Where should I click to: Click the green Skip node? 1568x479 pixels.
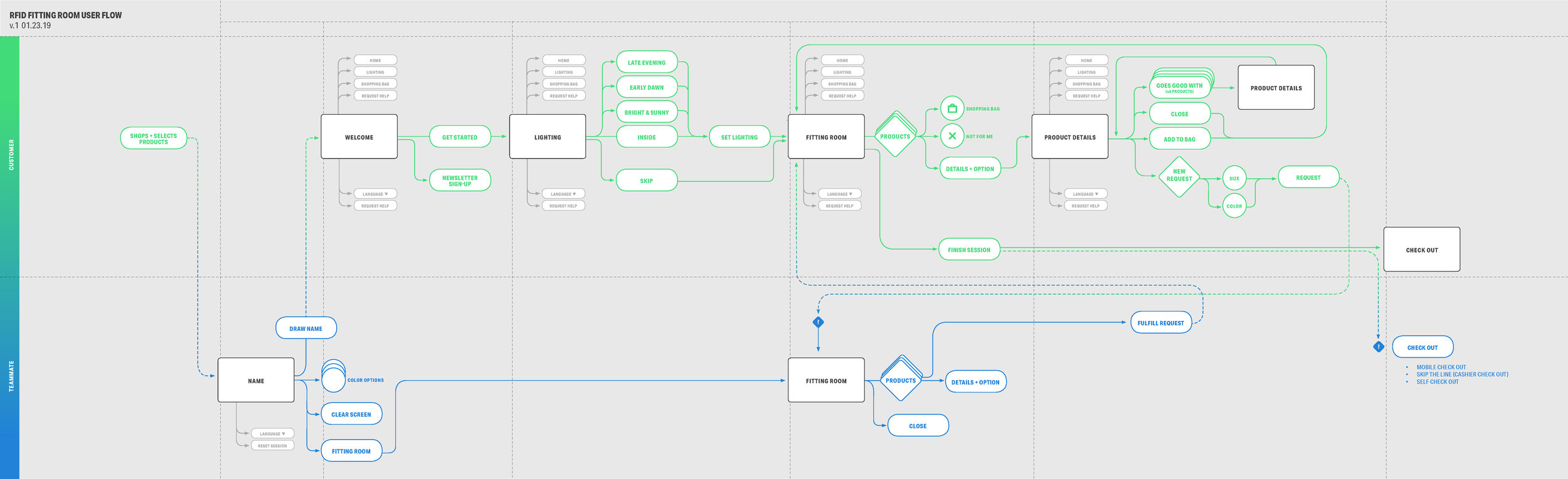pos(647,181)
